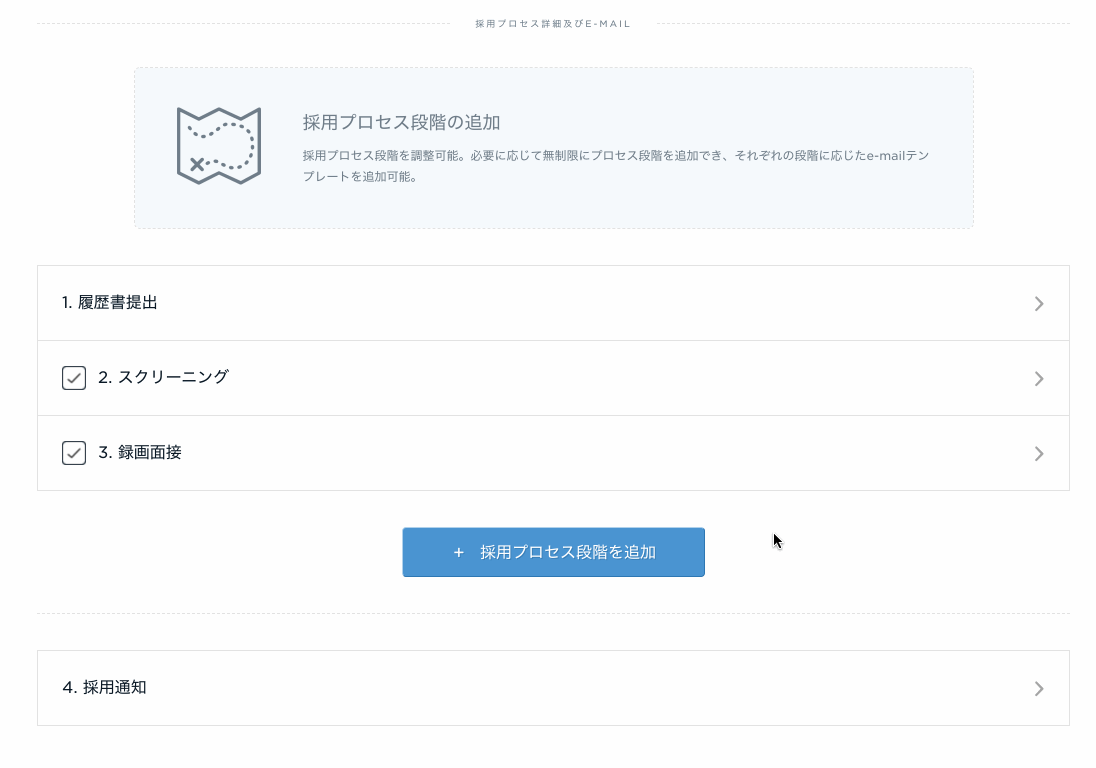Click the description paragraph about e-mailテンプレート
Screen dimensions: 1096x768
[x=616, y=166]
